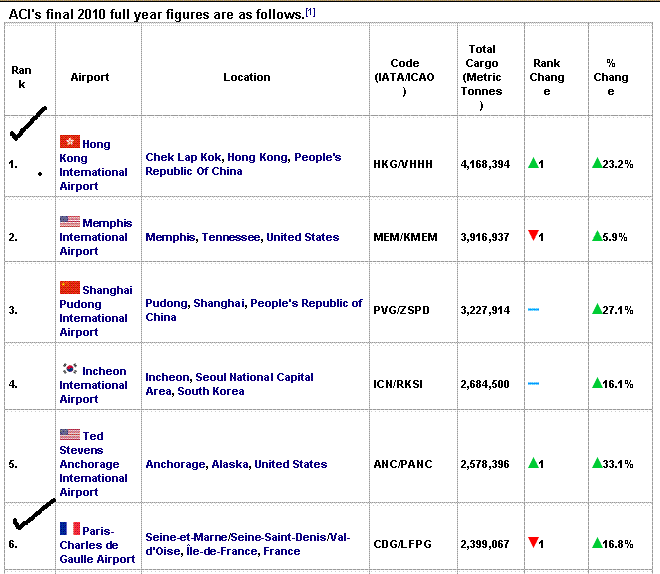This screenshot has width=660, height=574.
Task: Click green arrow next to 23.2%
Action: pos(597,163)
